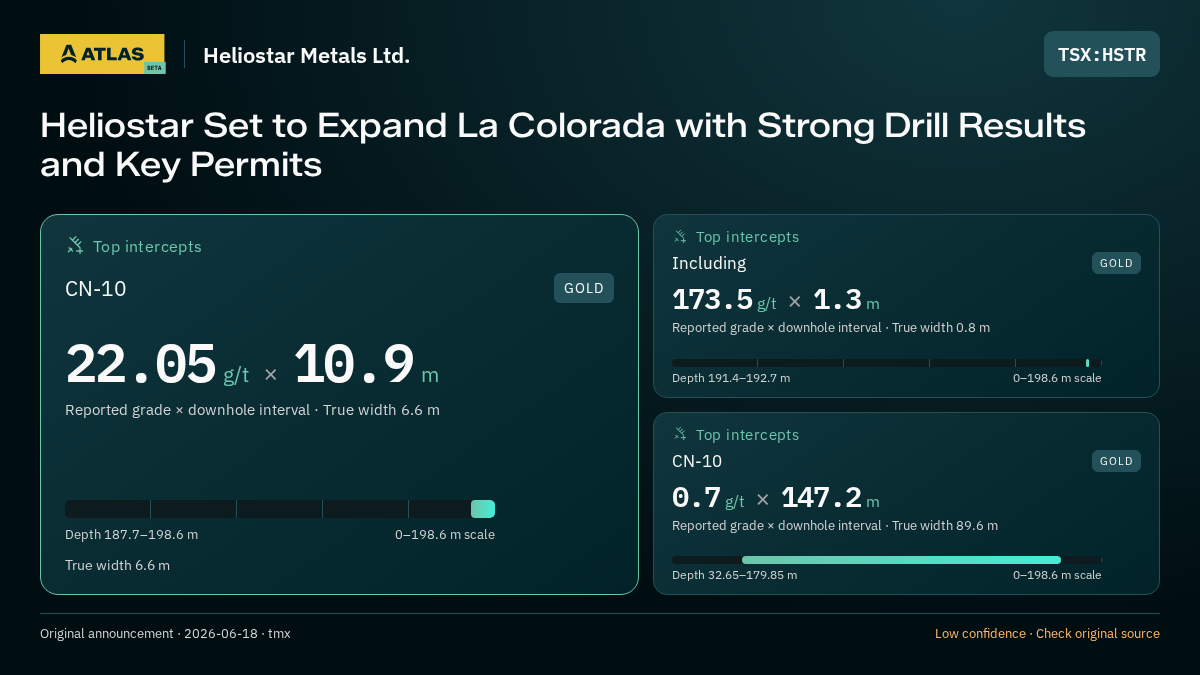Click the 22.05 g/t grade value
This screenshot has width=1200, height=675.
click(x=157, y=364)
